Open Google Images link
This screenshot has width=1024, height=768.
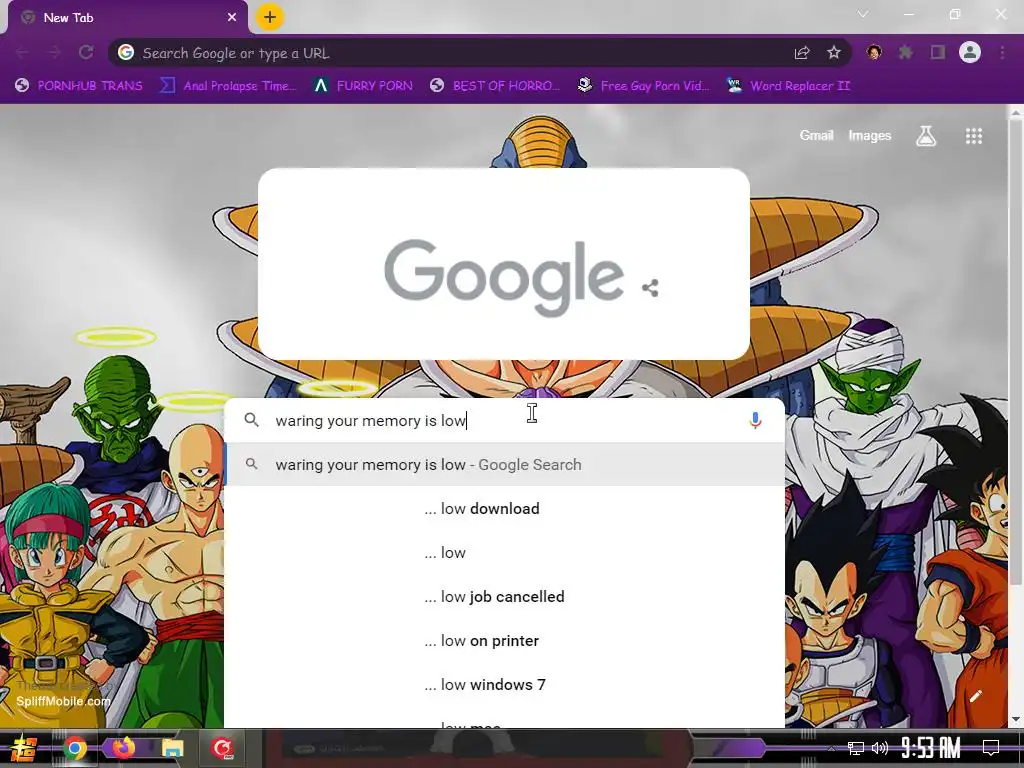[869, 135]
